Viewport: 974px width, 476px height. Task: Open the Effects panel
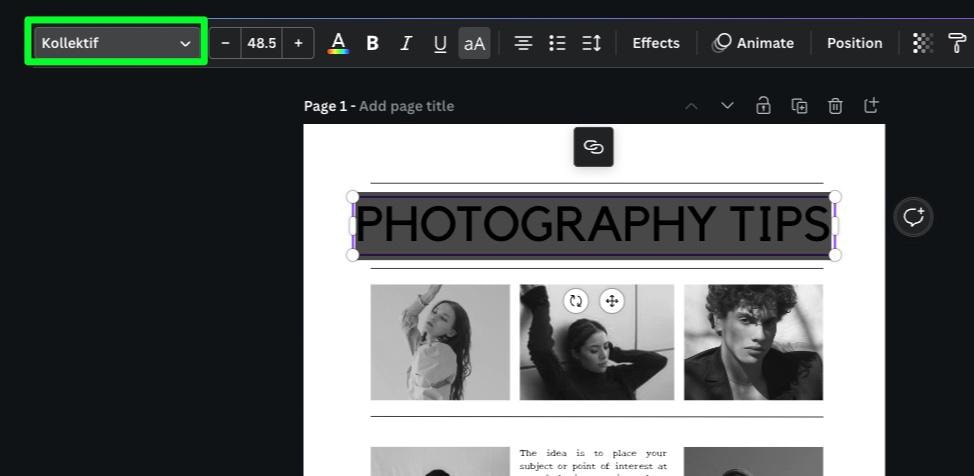click(656, 43)
